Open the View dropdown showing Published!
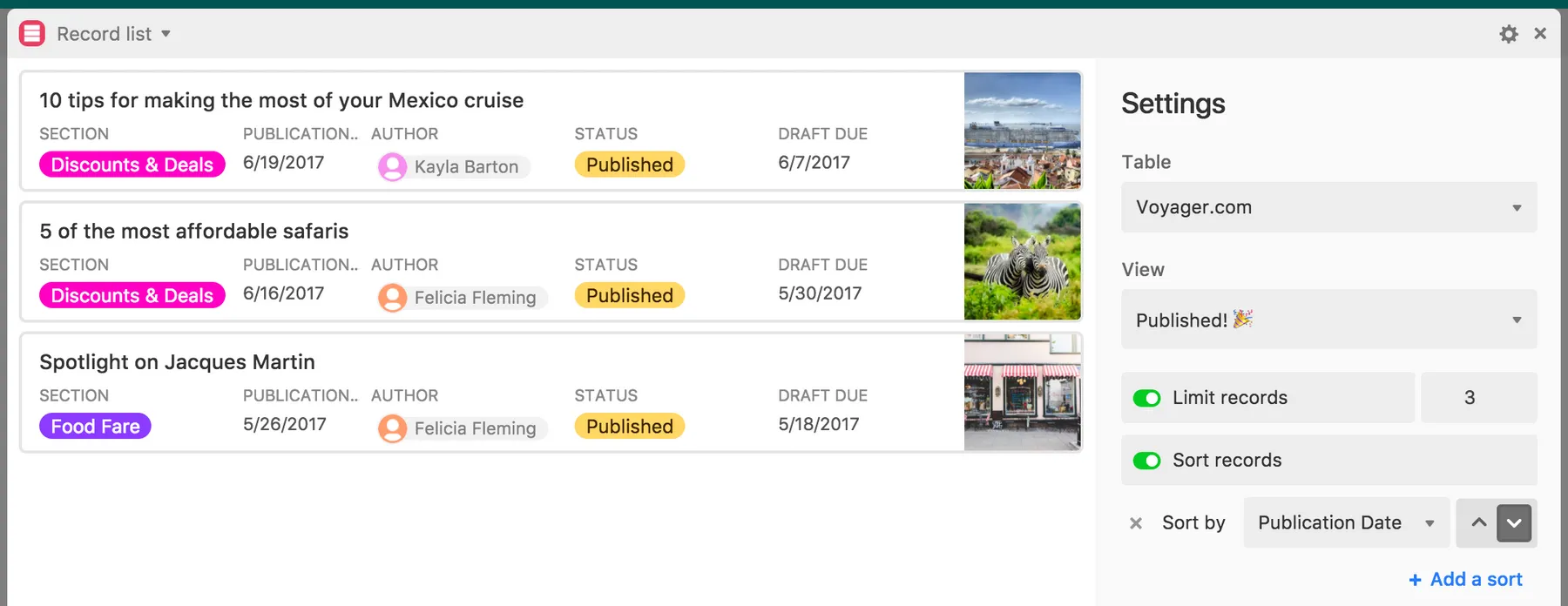The image size is (1568, 606). [1328, 320]
